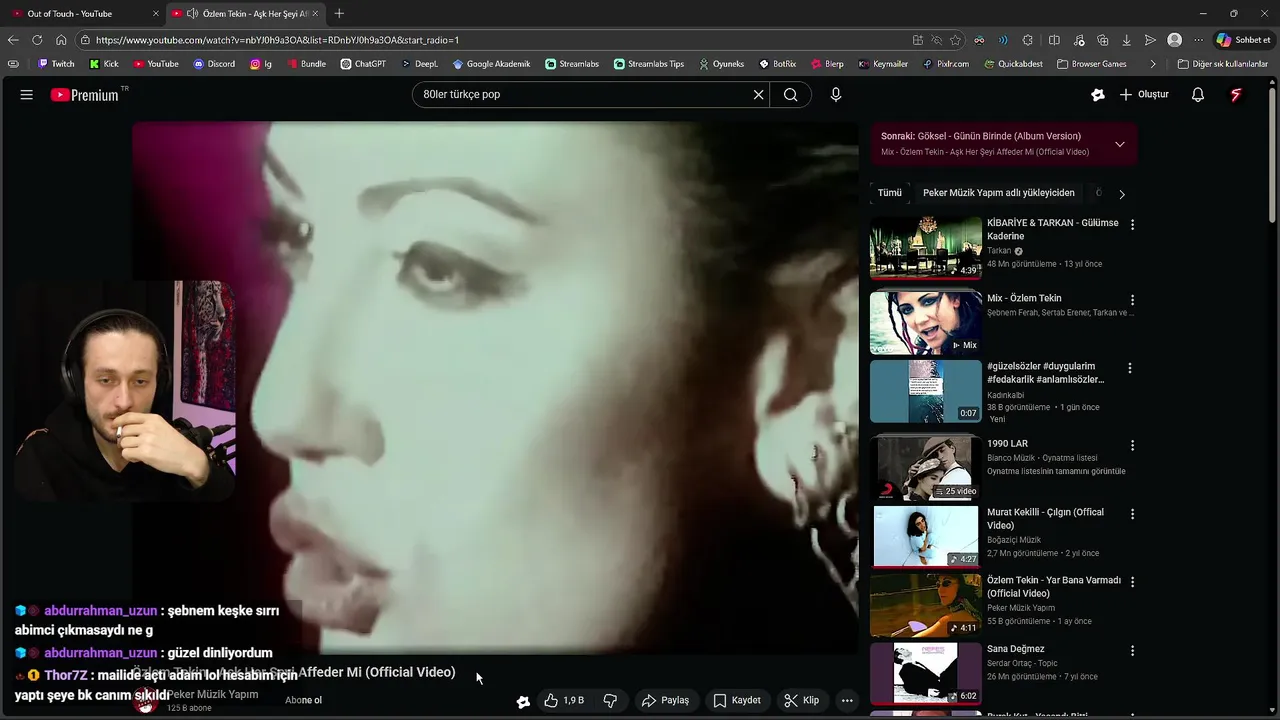Viewport: 1280px width, 720px height.
Task: Select the Tümü filter chip
Action: 889,193
